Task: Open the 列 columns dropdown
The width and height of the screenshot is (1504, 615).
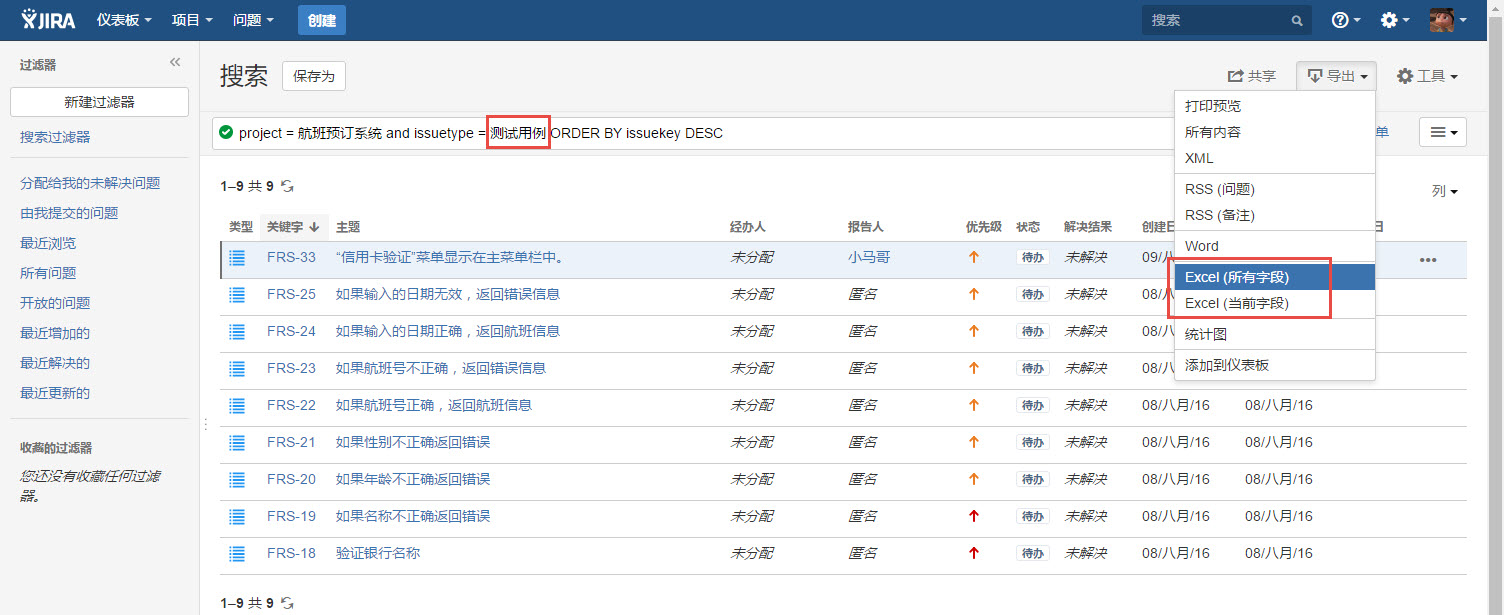Action: [1444, 191]
